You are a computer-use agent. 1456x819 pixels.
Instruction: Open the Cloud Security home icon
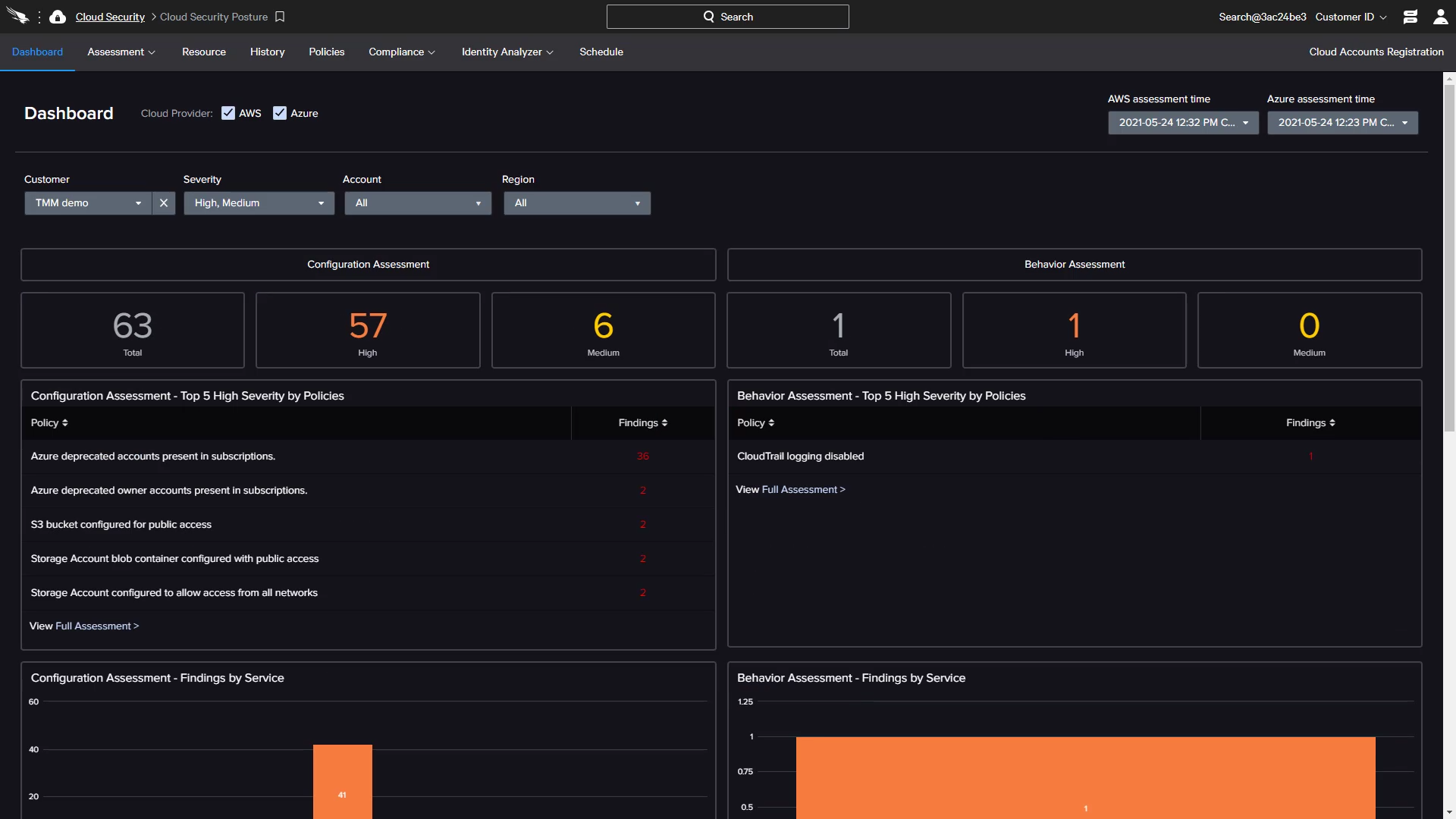58,17
